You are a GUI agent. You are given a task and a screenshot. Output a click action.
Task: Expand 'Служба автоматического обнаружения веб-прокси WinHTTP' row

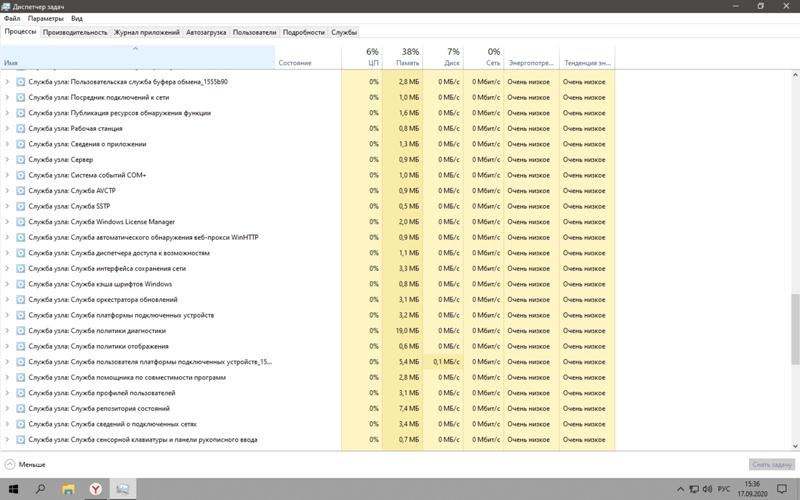[7, 237]
